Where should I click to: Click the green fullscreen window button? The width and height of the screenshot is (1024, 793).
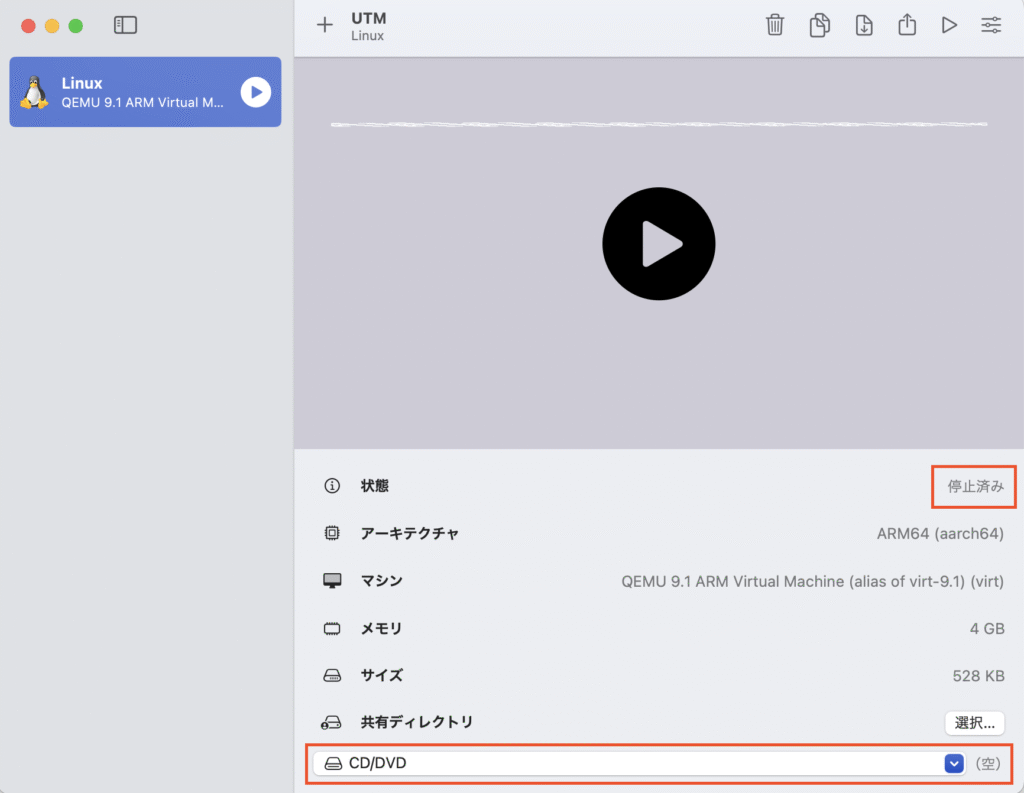point(76,25)
